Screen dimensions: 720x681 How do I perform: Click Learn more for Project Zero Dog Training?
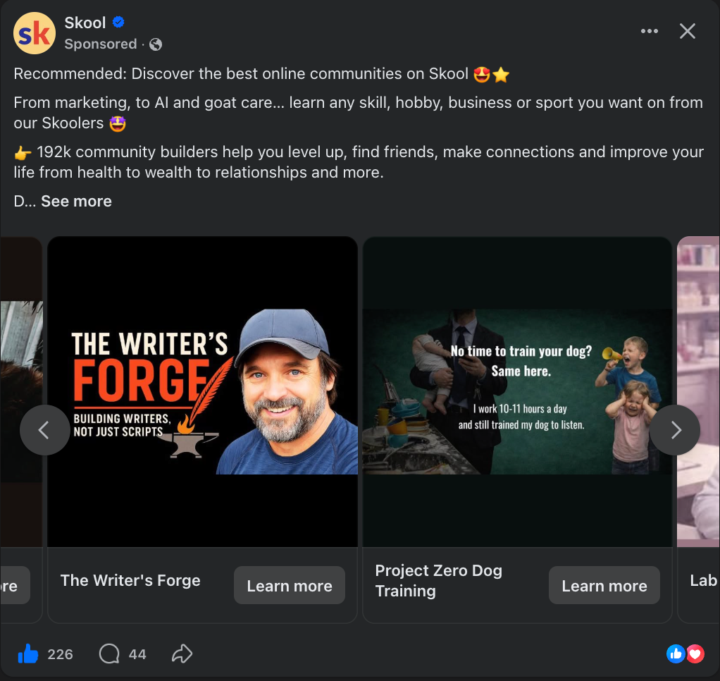[604, 585]
